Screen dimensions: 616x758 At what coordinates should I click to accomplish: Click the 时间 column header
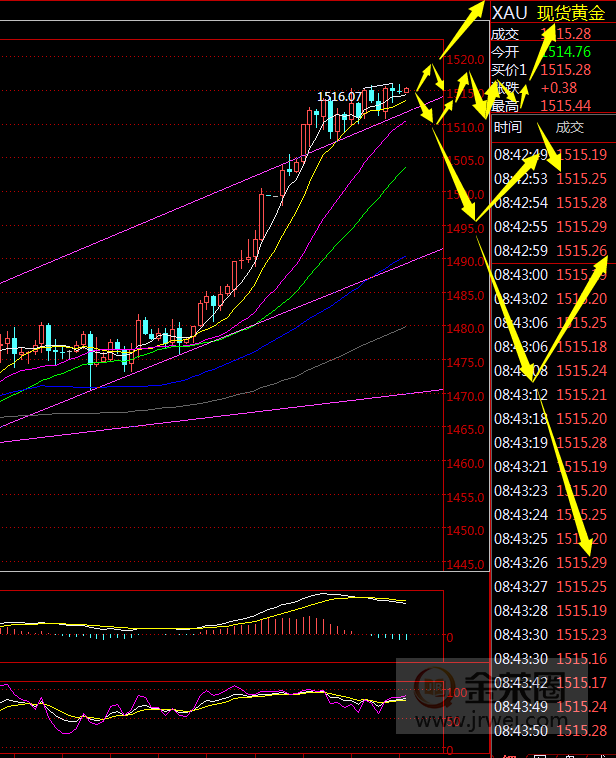coord(507,127)
